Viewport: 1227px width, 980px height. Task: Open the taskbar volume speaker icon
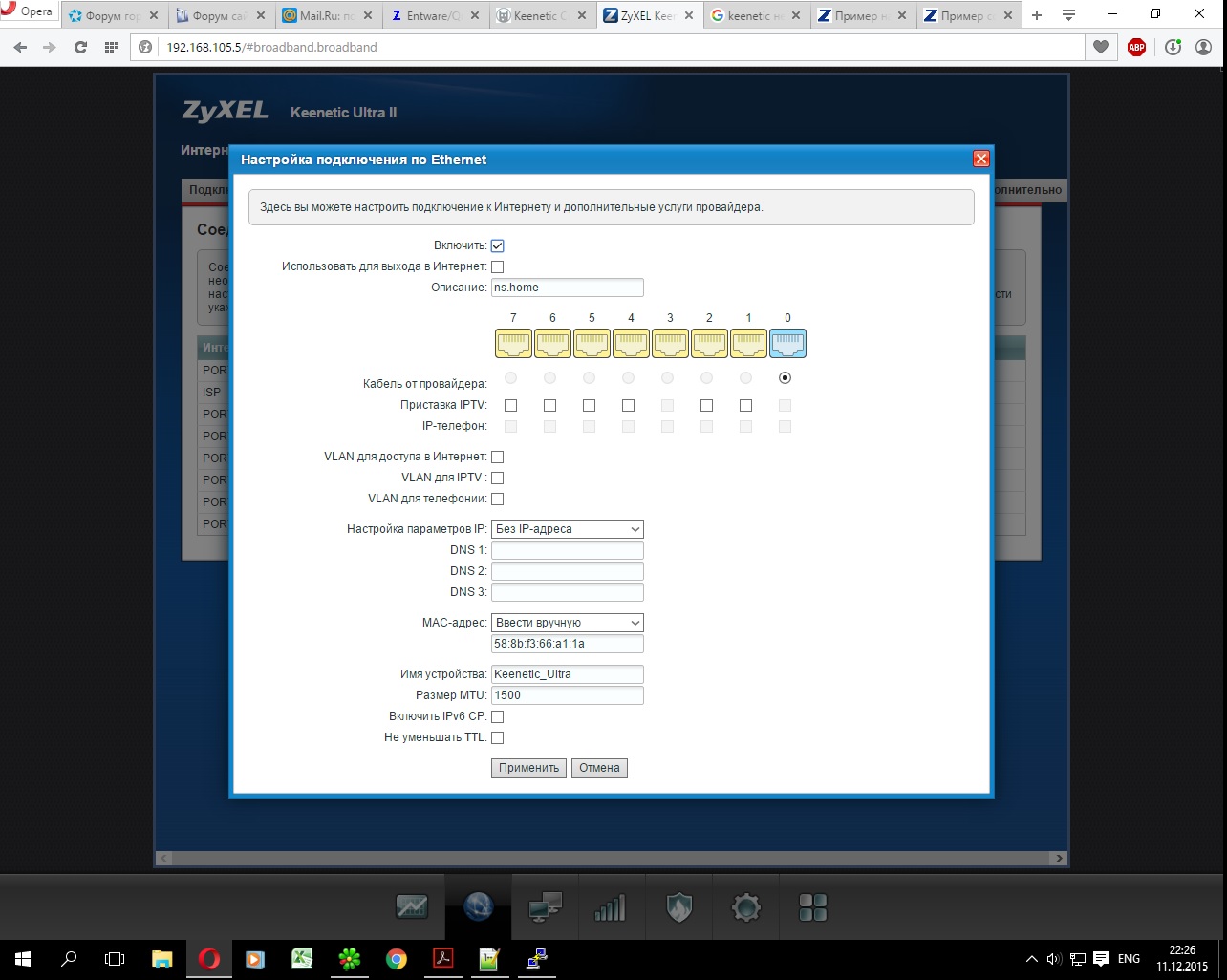click(1054, 959)
